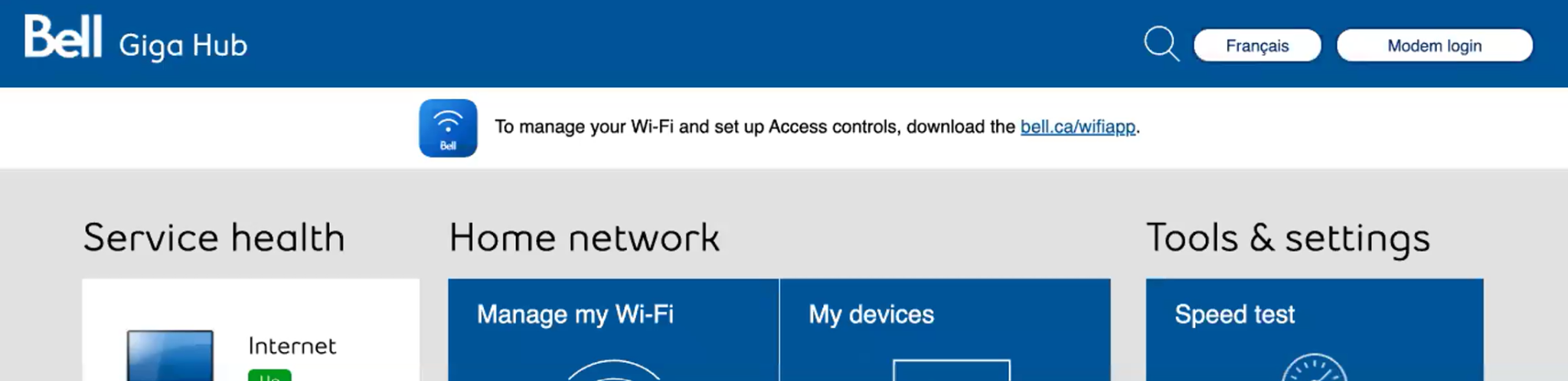Click the Wi-Fi Access controls banner text

click(754, 126)
